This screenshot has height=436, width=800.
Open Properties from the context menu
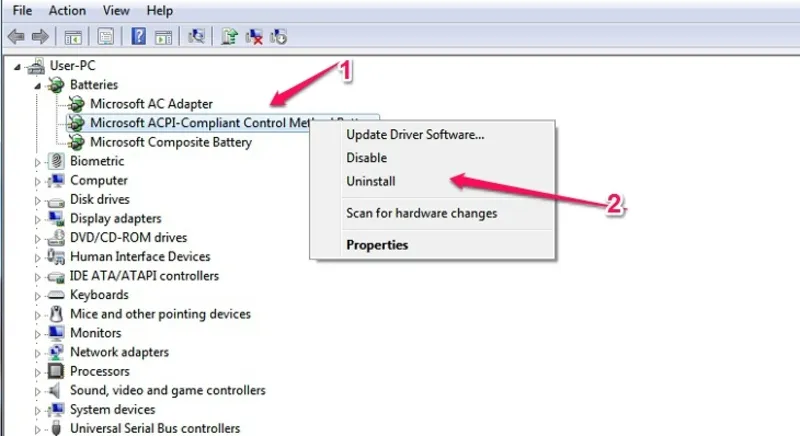(377, 244)
